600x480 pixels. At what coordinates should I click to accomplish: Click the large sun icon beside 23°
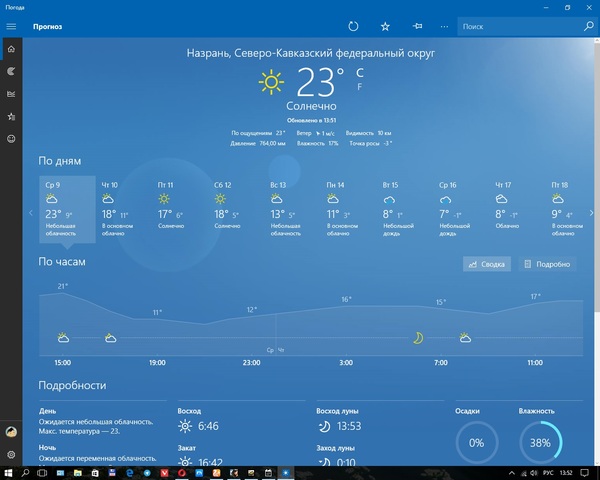pyautogui.click(x=271, y=82)
